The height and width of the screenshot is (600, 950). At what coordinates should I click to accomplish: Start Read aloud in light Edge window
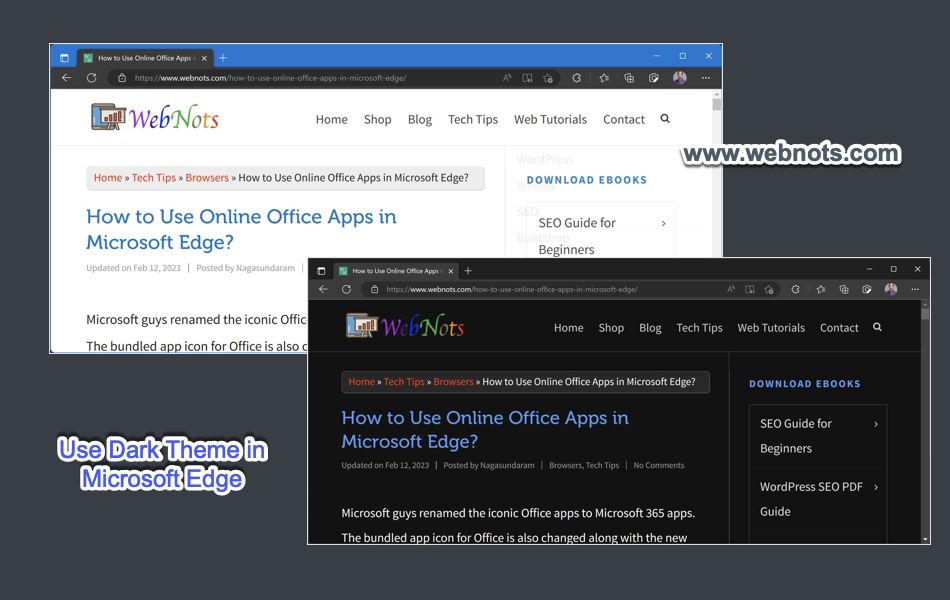(x=507, y=78)
